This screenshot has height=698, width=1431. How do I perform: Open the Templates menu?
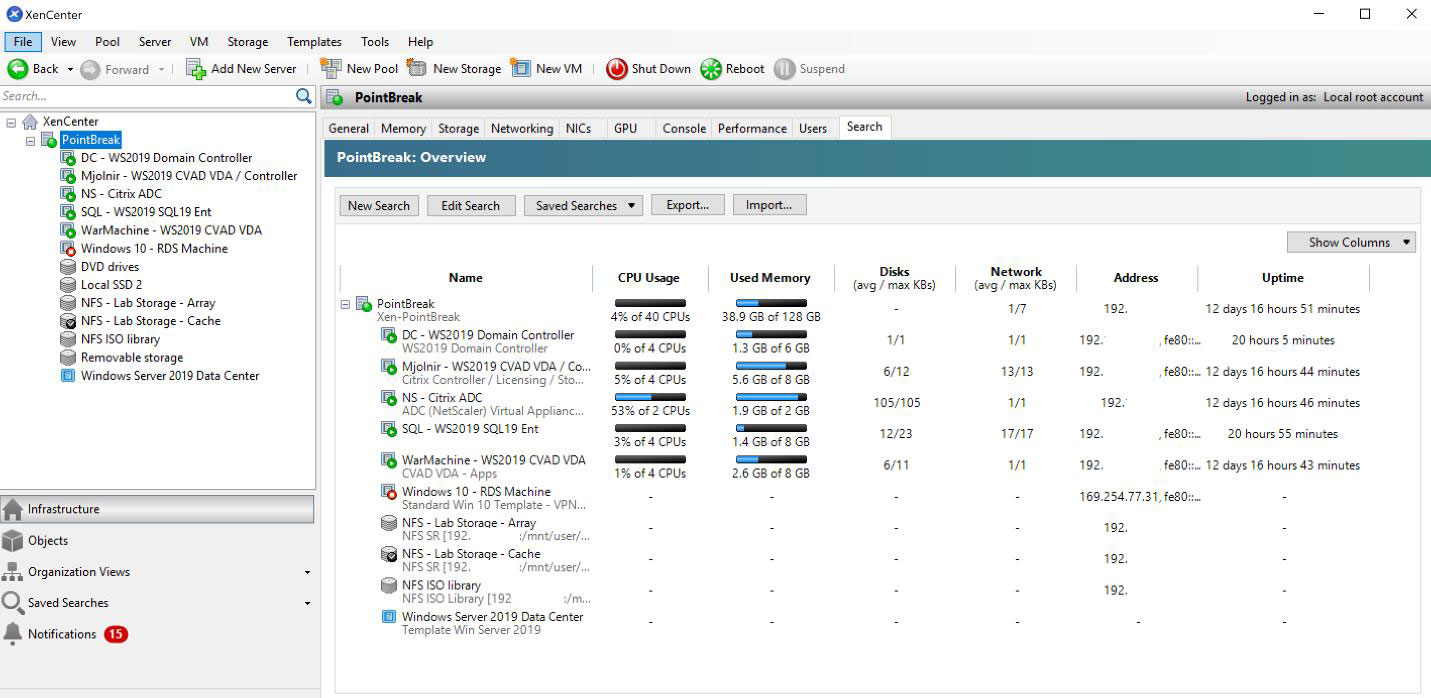[314, 42]
